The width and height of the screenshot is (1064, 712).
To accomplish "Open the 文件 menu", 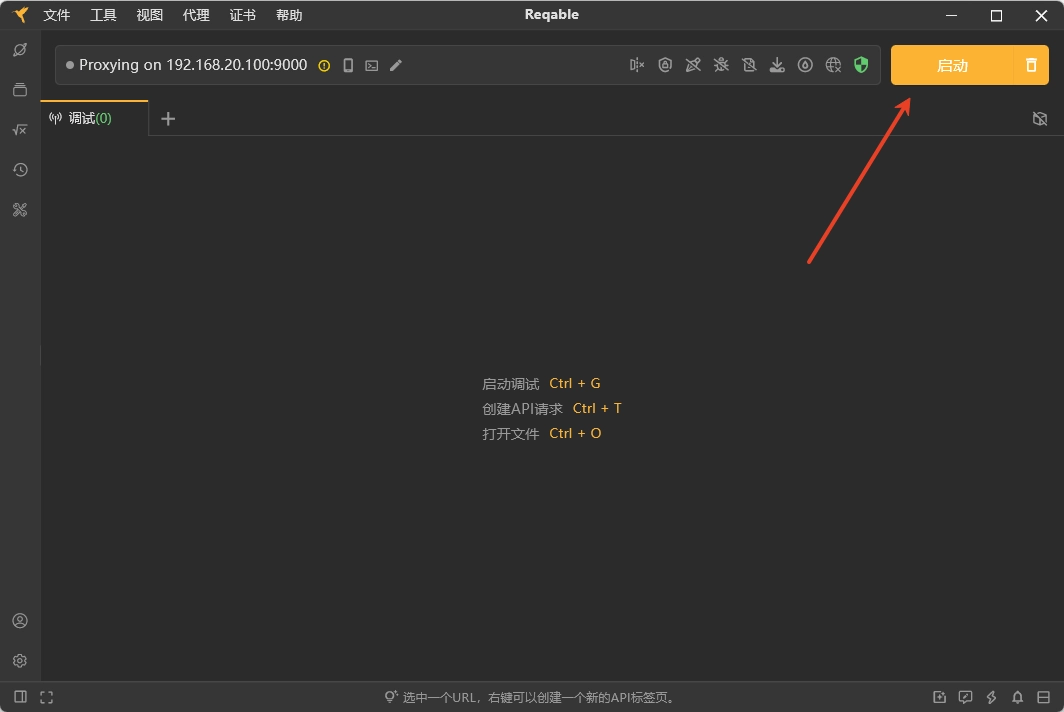I will tap(57, 15).
